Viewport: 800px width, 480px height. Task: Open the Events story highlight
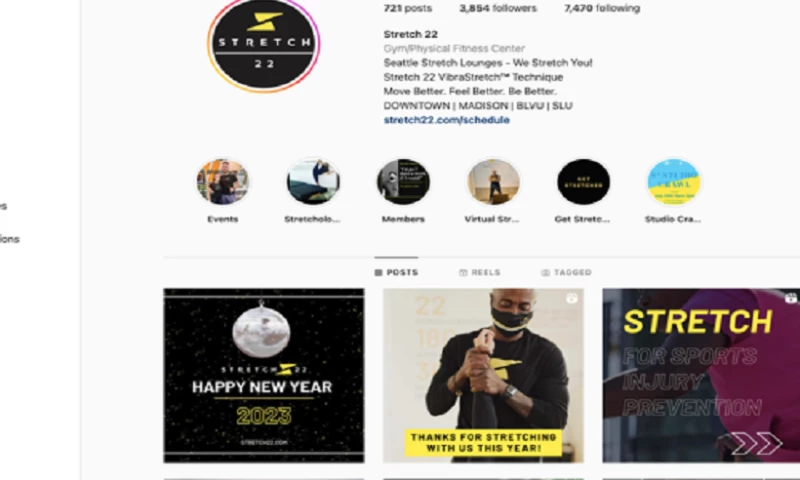(222, 182)
